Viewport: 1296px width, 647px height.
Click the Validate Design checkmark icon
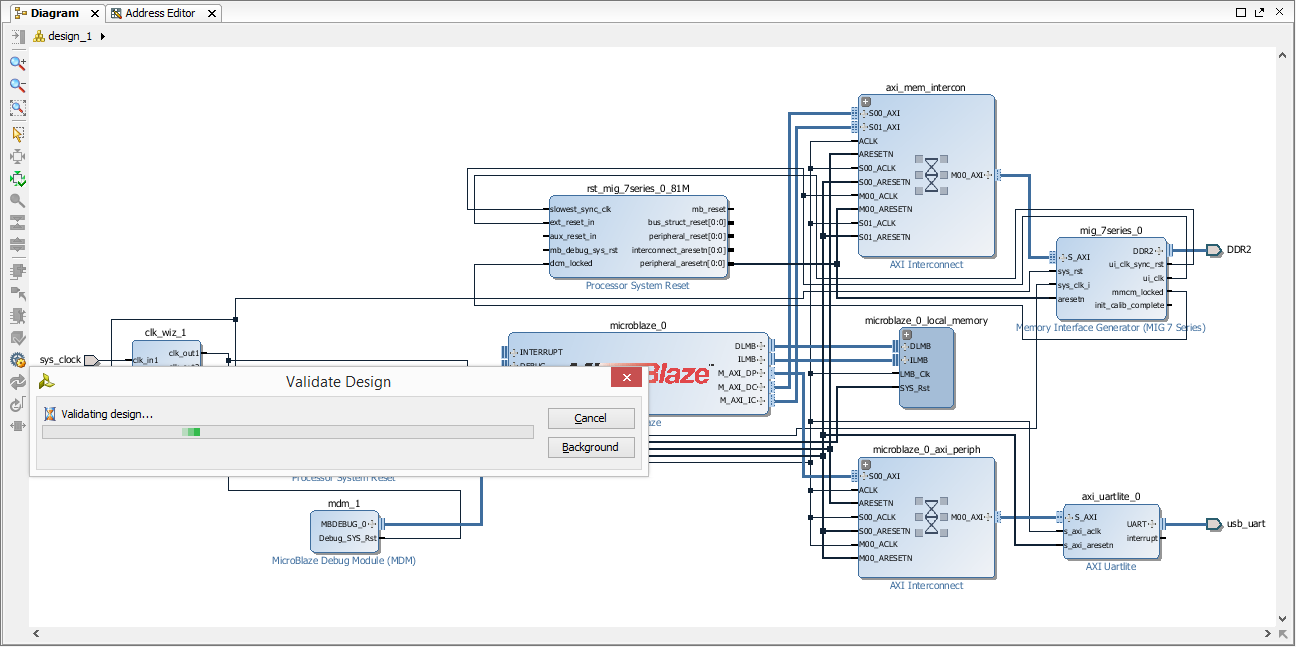(x=17, y=338)
